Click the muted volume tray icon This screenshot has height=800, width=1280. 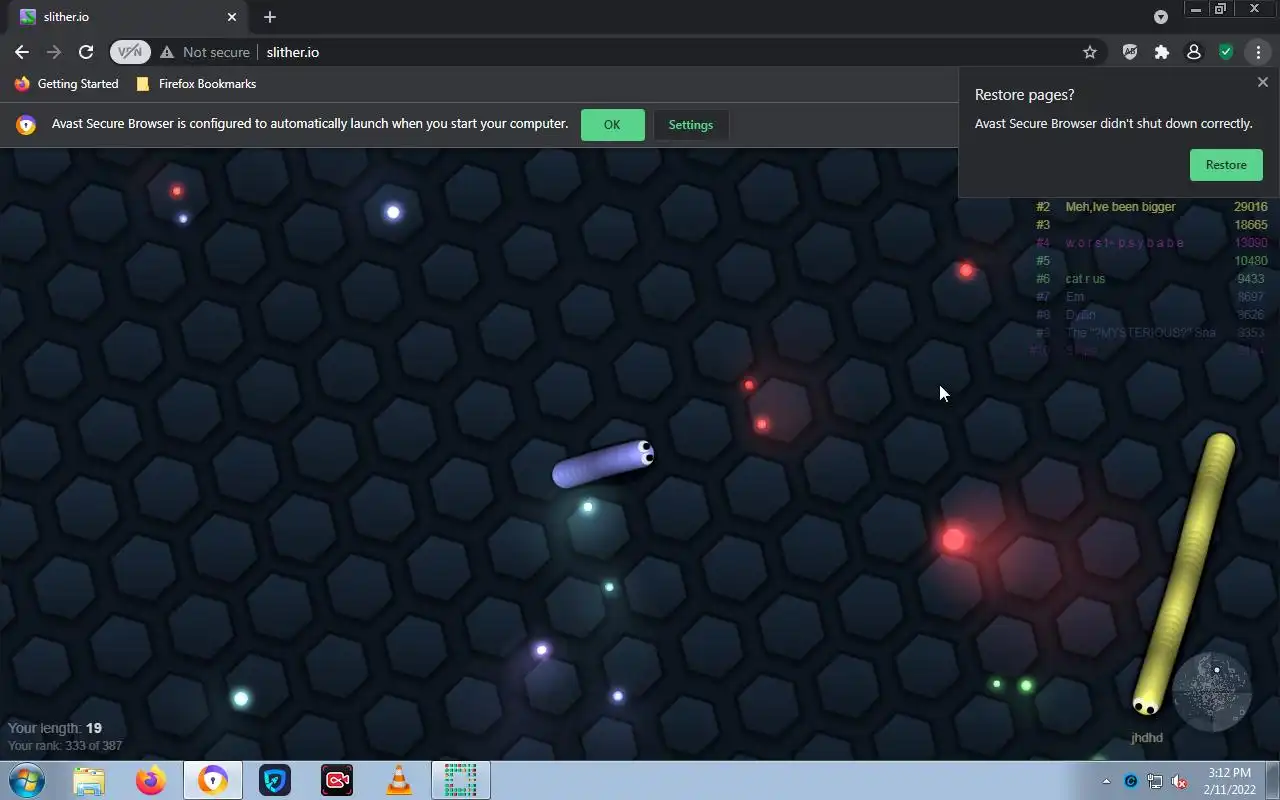click(x=1179, y=781)
